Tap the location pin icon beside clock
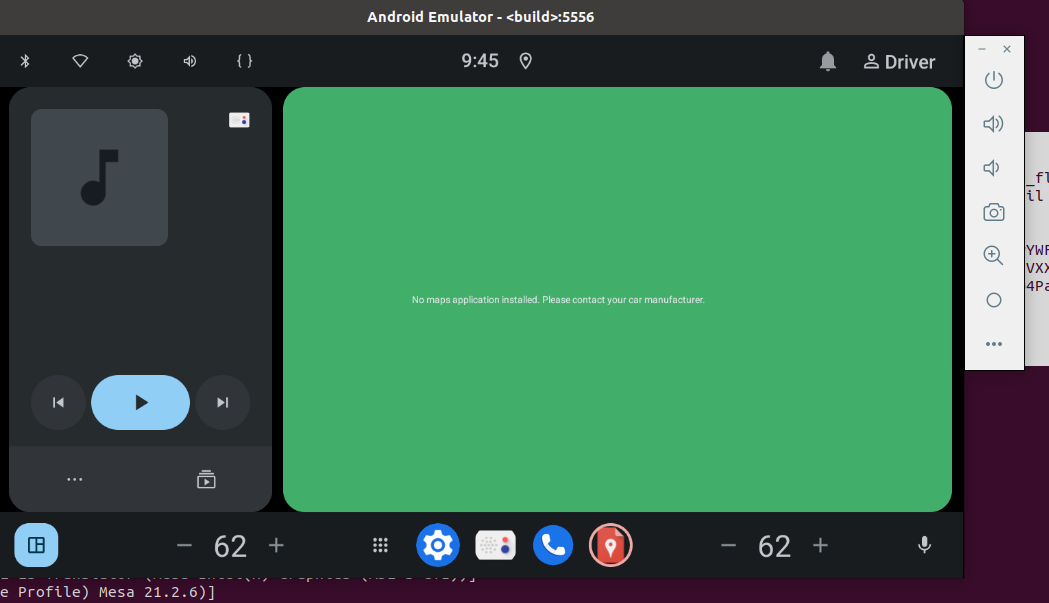This screenshot has height=603, width=1049. coord(526,61)
